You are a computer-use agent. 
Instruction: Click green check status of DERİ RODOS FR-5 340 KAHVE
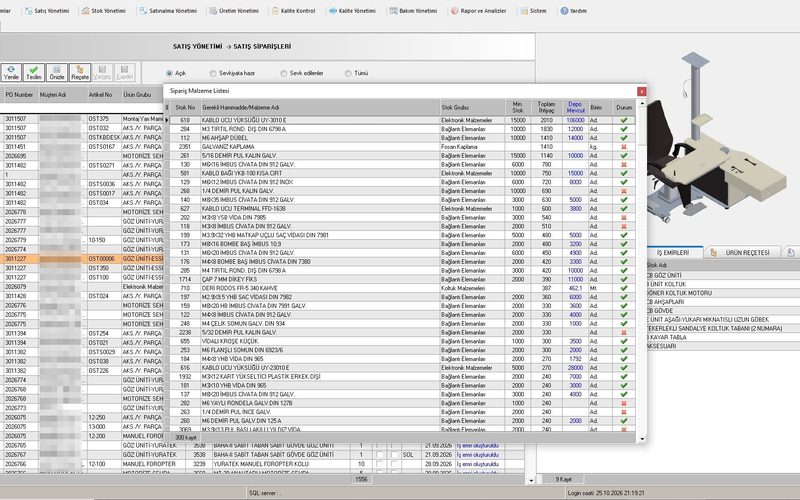click(x=623, y=288)
